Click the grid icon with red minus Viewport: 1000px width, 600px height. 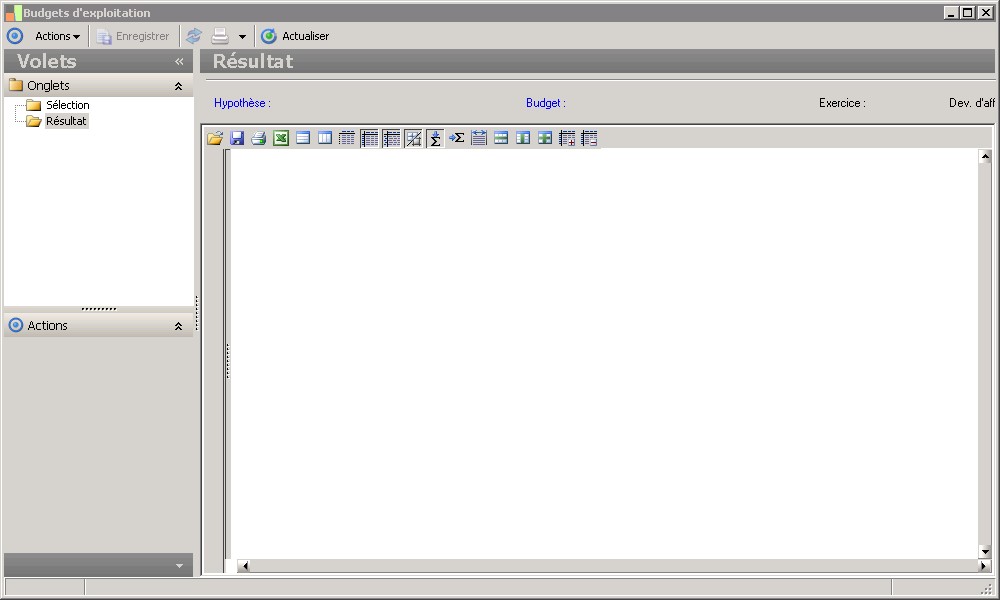coord(589,138)
